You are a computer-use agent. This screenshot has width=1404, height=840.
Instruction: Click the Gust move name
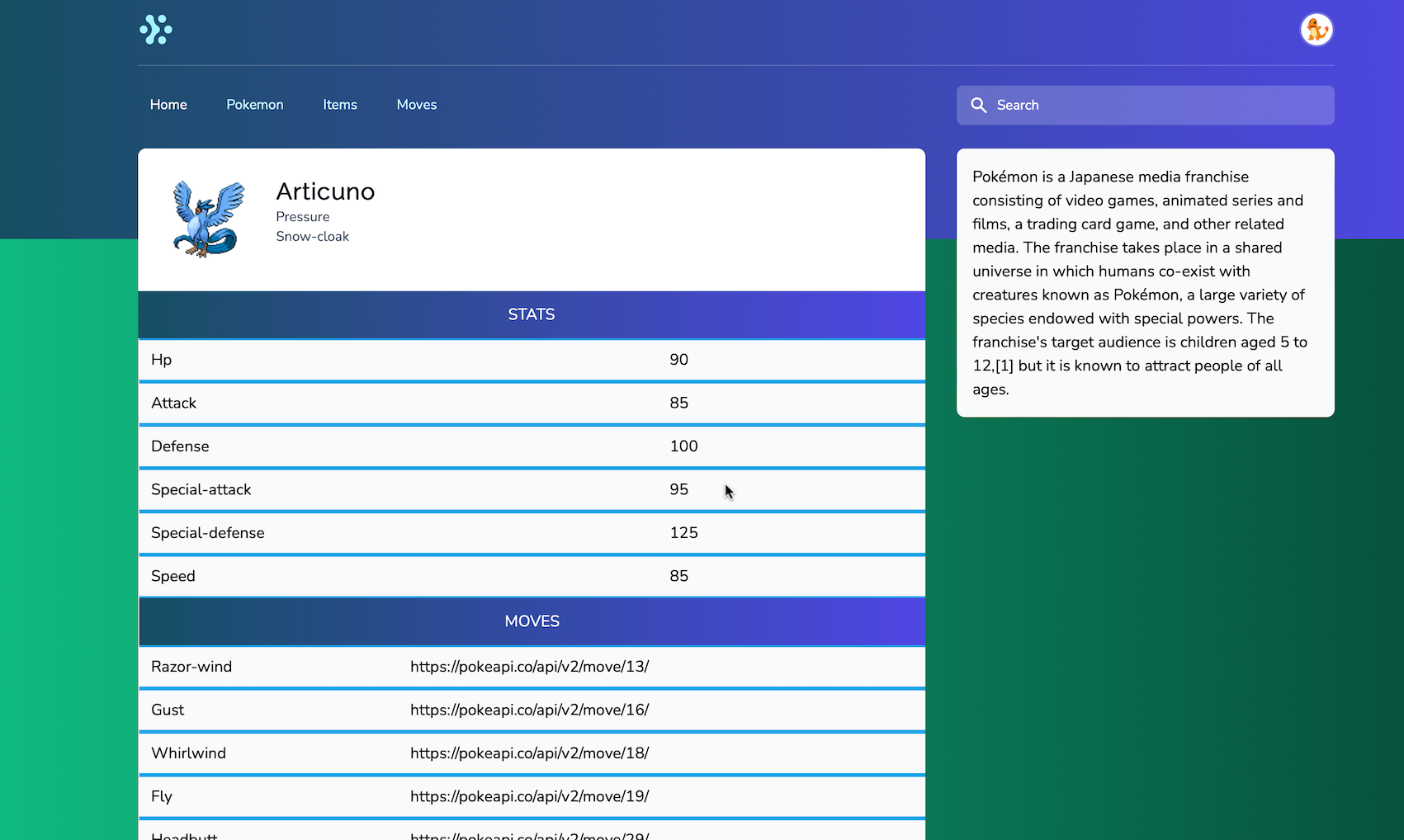pyautogui.click(x=168, y=710)
